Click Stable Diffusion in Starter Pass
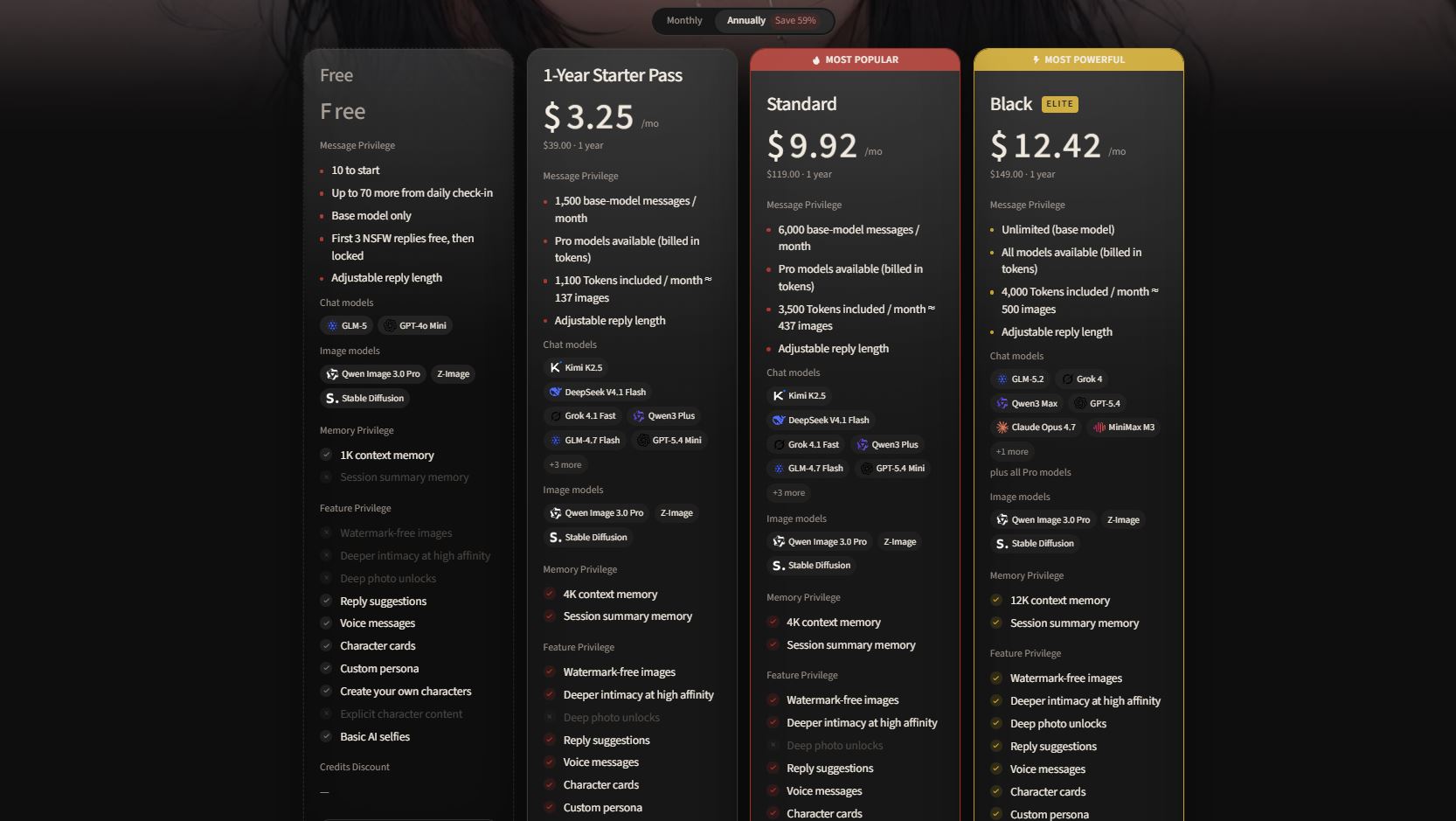The width and height of the screenshot is (1456, 821). point(588,537)
